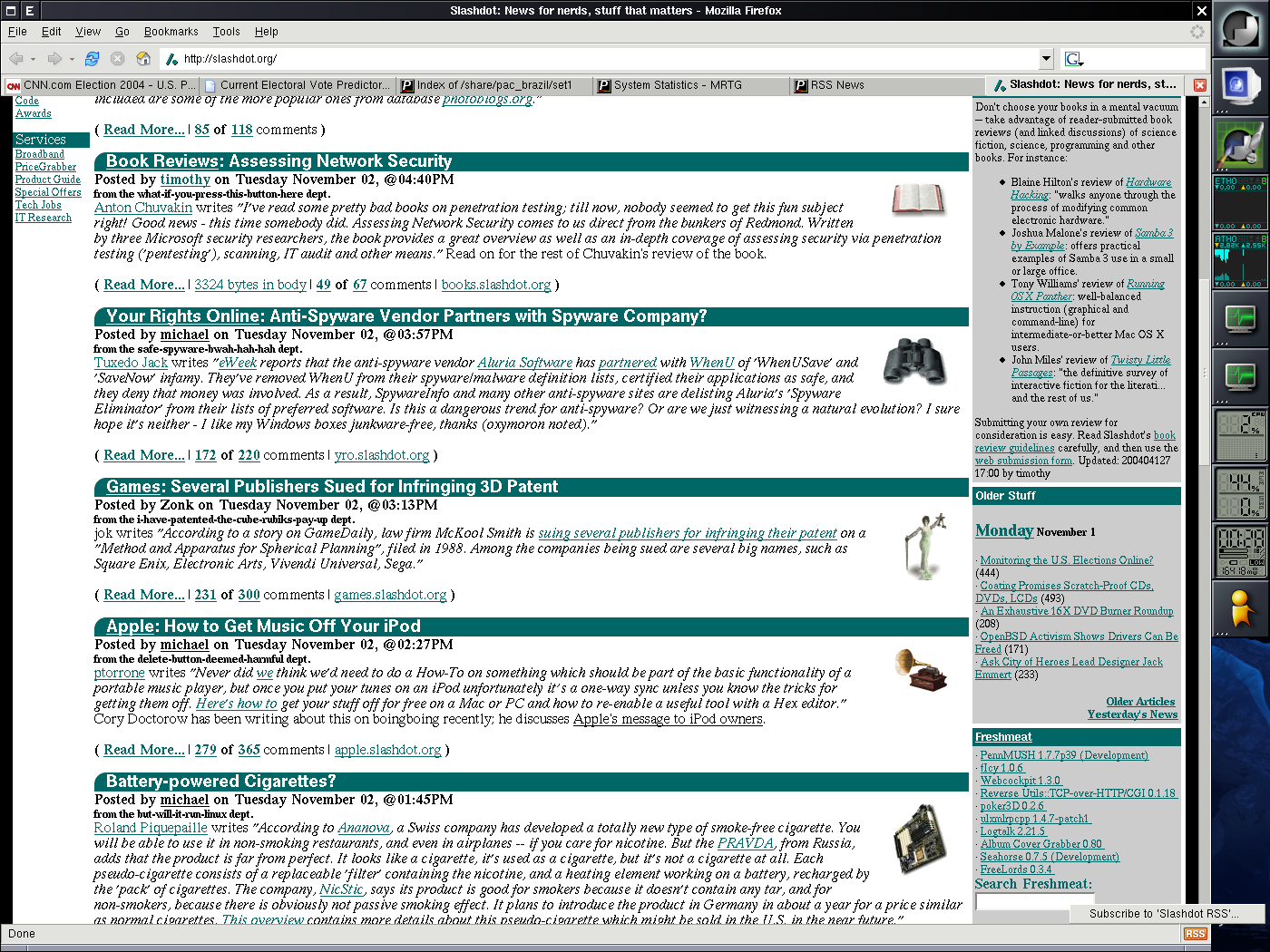The width and height of the screenshot is (1270, 952).
Task: Open the URL bar history dropdown
Action: coord(1046,59)
